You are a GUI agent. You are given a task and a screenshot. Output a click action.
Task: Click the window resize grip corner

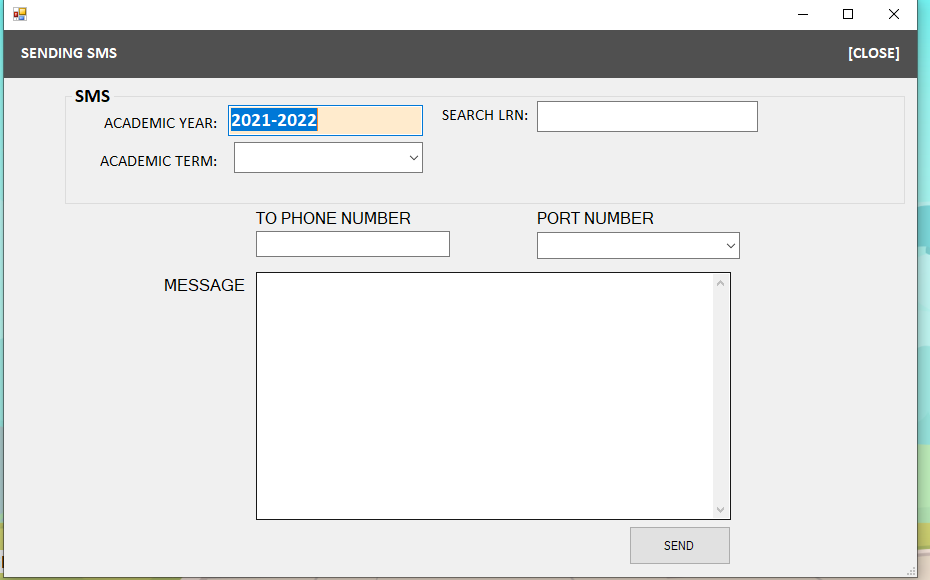[911, 572]
